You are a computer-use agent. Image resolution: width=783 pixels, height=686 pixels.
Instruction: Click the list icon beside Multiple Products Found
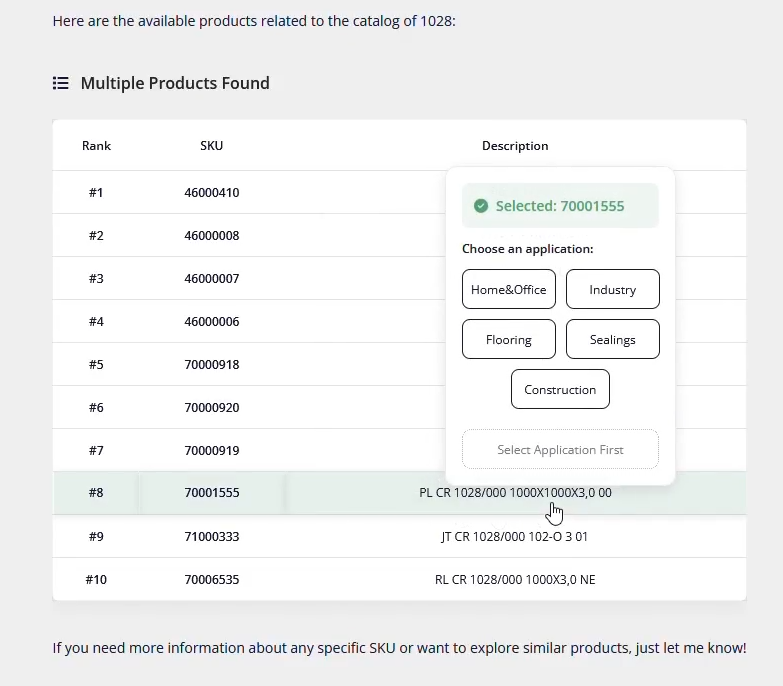[60, 83]
